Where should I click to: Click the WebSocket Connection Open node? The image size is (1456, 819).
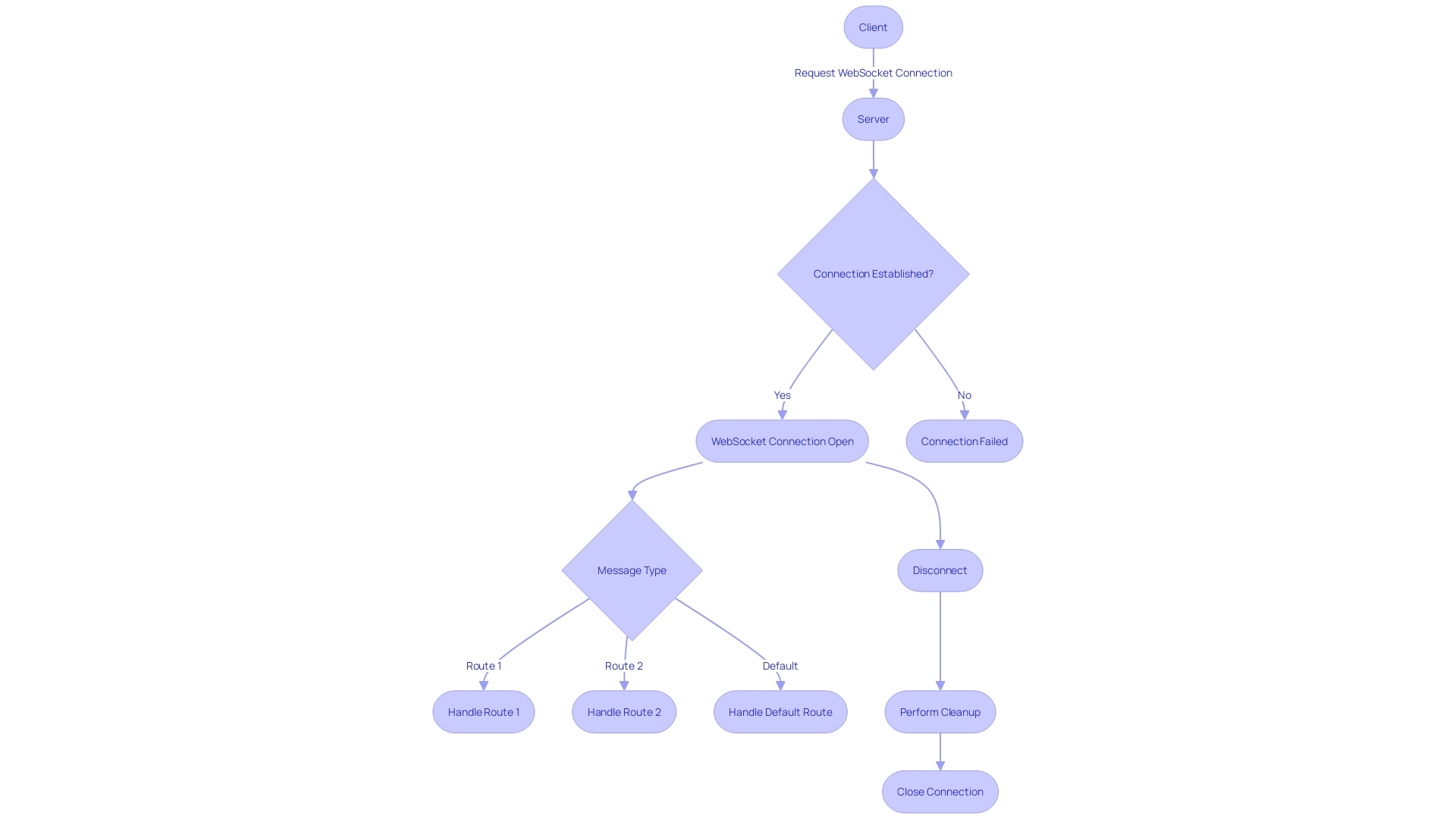(782, 441)
